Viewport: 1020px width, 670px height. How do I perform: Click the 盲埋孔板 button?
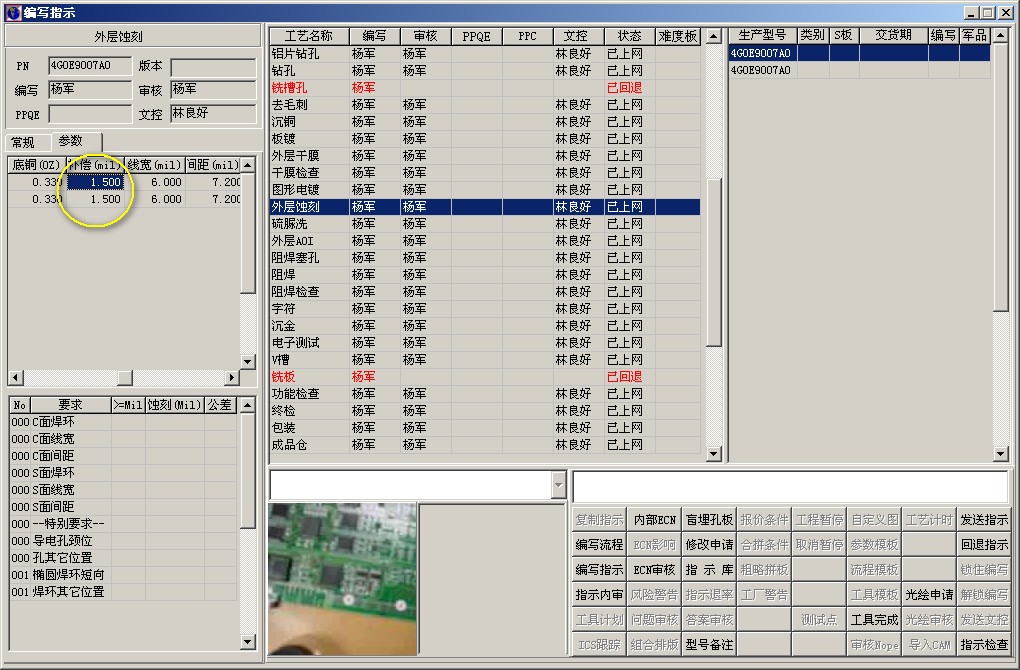click(709, 520)
